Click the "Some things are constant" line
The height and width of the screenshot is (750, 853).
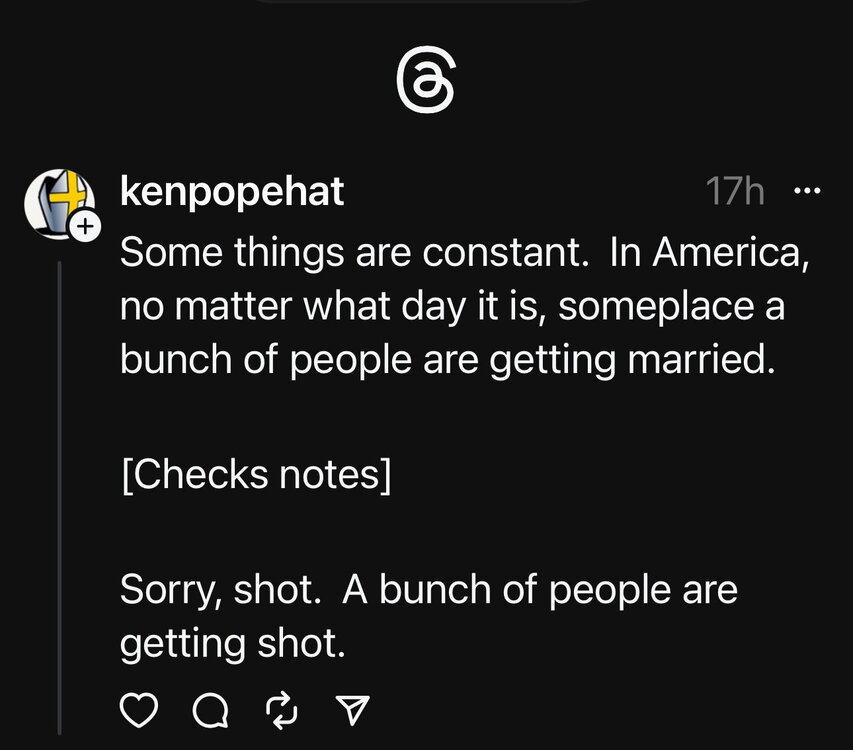click(350, 252)
